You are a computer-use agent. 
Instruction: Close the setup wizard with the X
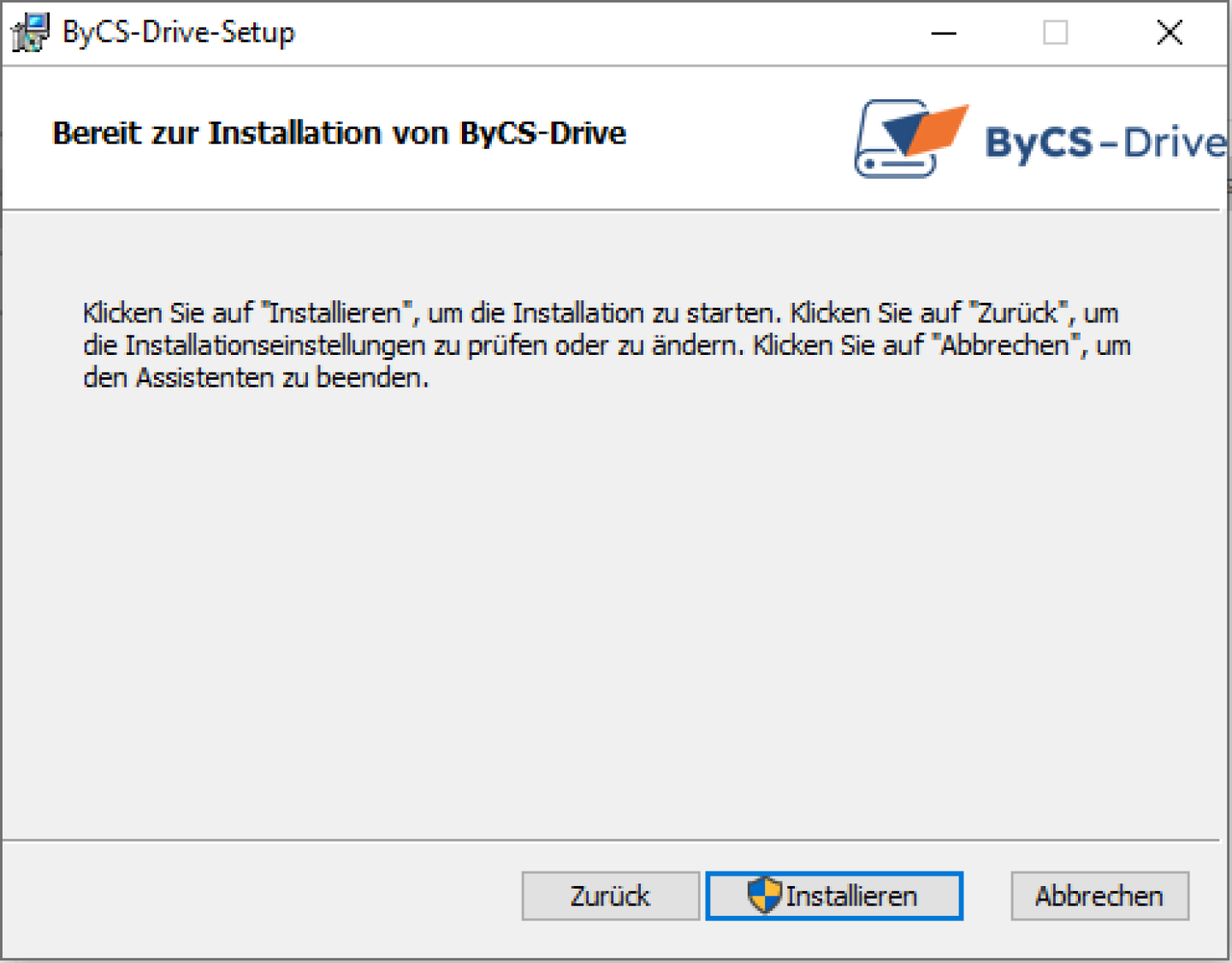(1169, 32)
